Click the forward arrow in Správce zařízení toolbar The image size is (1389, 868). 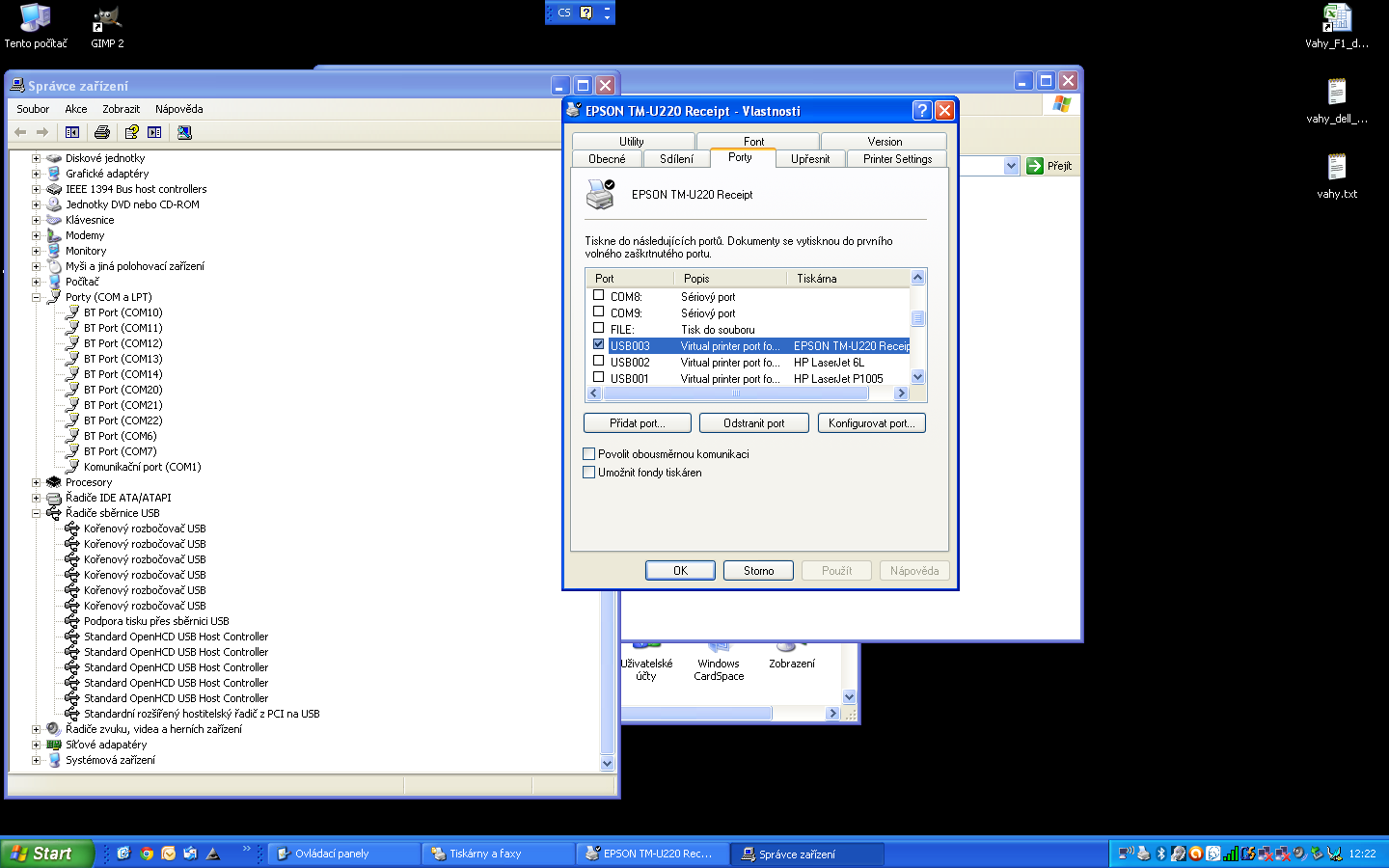[x=41, y=132]
